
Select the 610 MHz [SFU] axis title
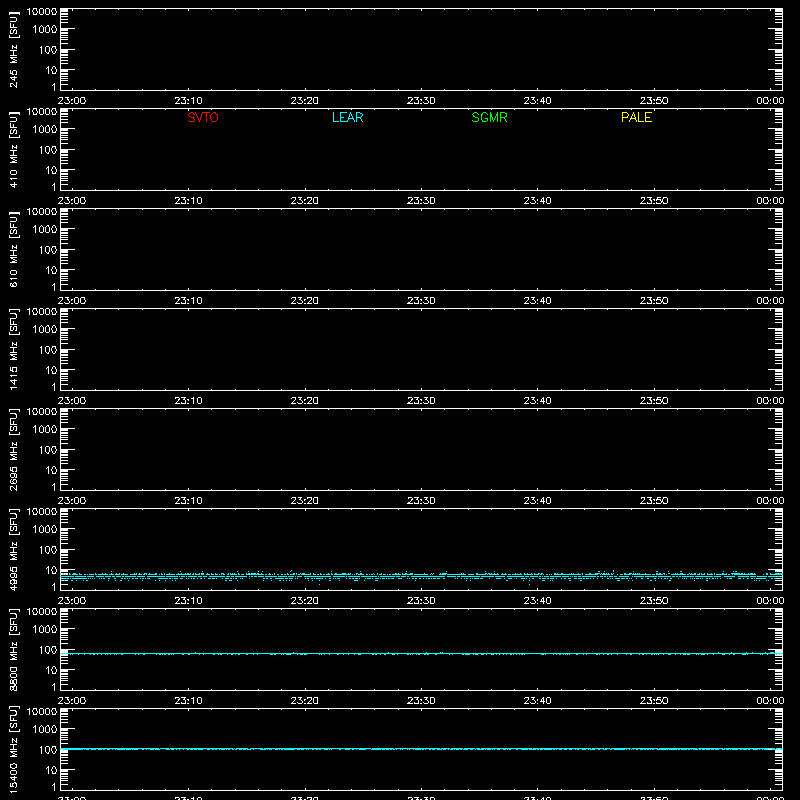13,249
